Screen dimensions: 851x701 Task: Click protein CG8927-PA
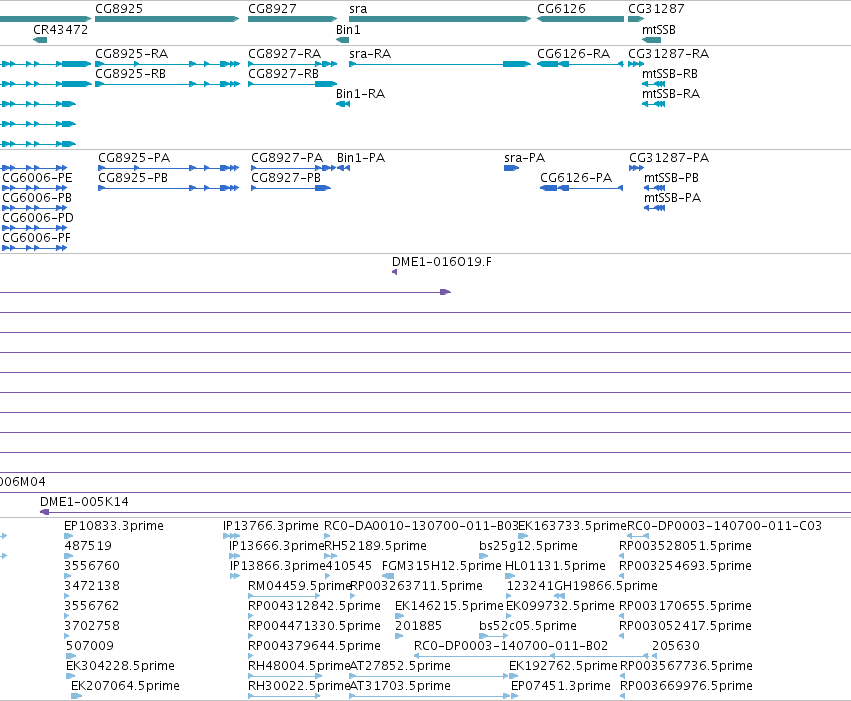tap(287, 158)
